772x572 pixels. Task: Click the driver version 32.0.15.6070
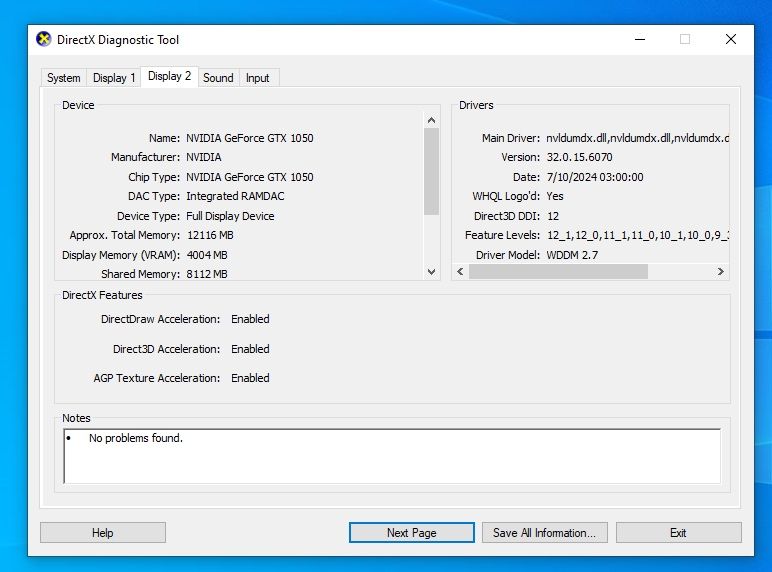coord(579,158)
